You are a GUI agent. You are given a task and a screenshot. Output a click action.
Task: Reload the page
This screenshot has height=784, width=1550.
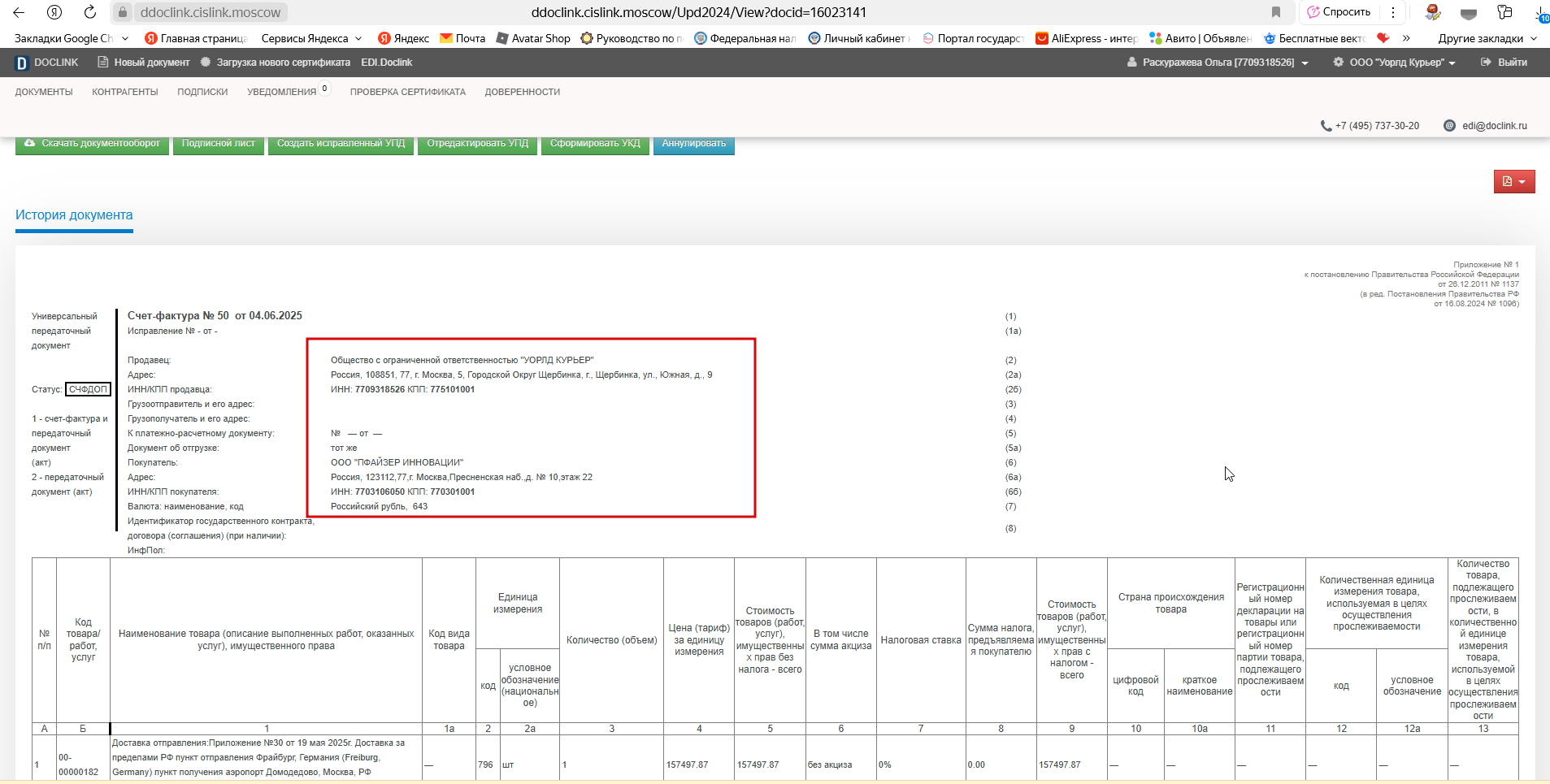coord(90,12)
